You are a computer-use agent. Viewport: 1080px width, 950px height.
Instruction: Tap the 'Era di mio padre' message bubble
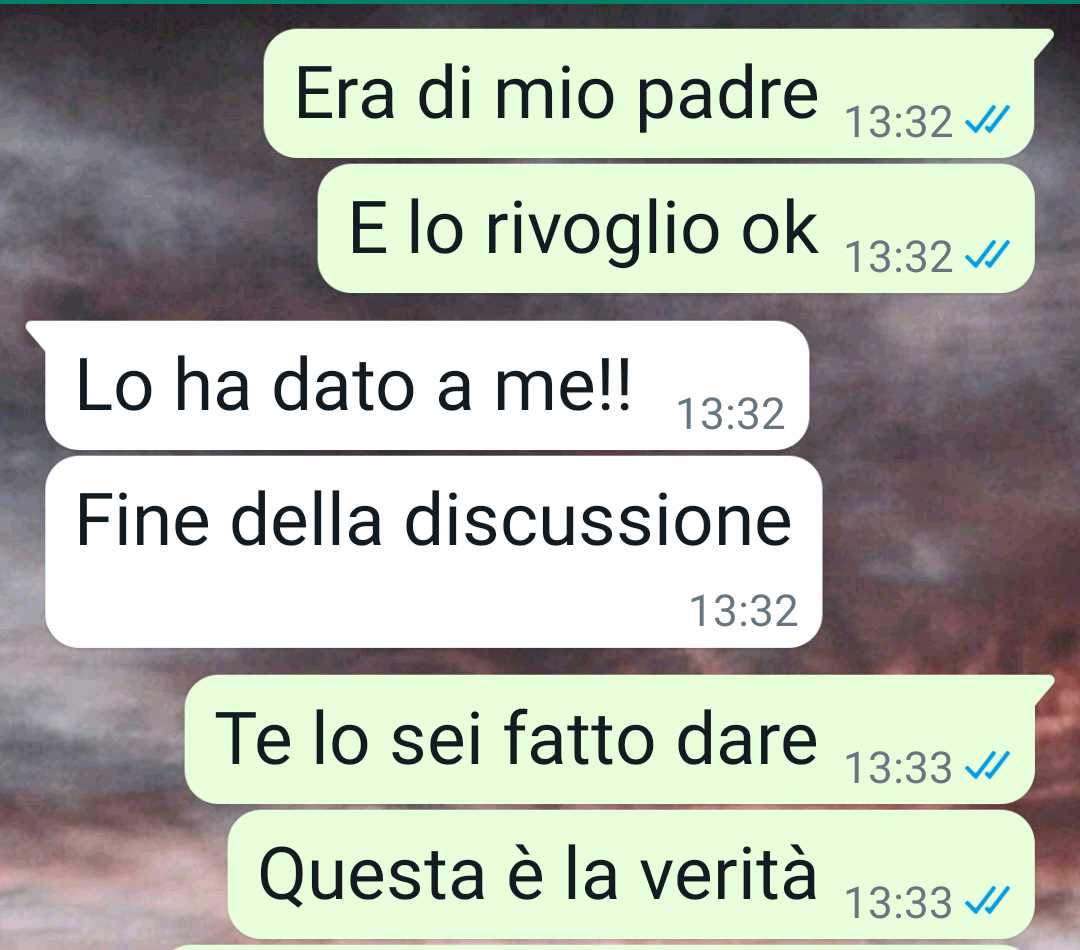click(658, 93)
